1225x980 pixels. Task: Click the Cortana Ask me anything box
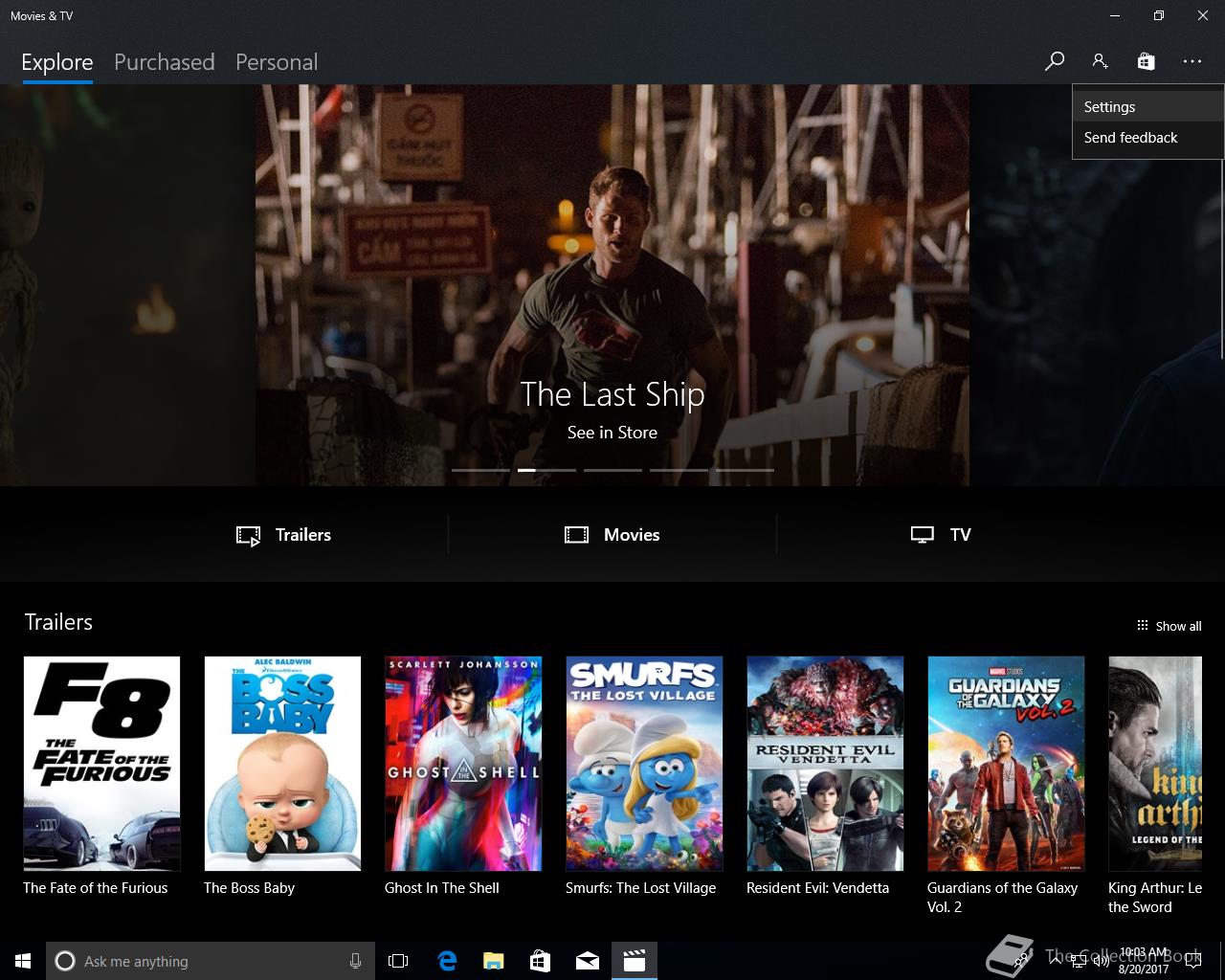point(210,961)
